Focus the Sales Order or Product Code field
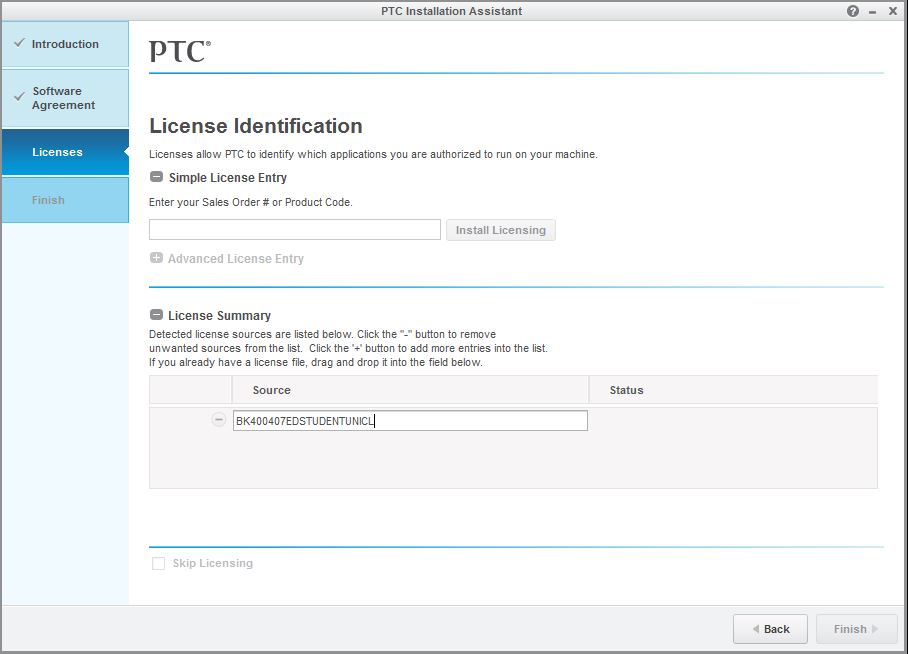The width and height of the screenshot is (908, 654). 295,229
